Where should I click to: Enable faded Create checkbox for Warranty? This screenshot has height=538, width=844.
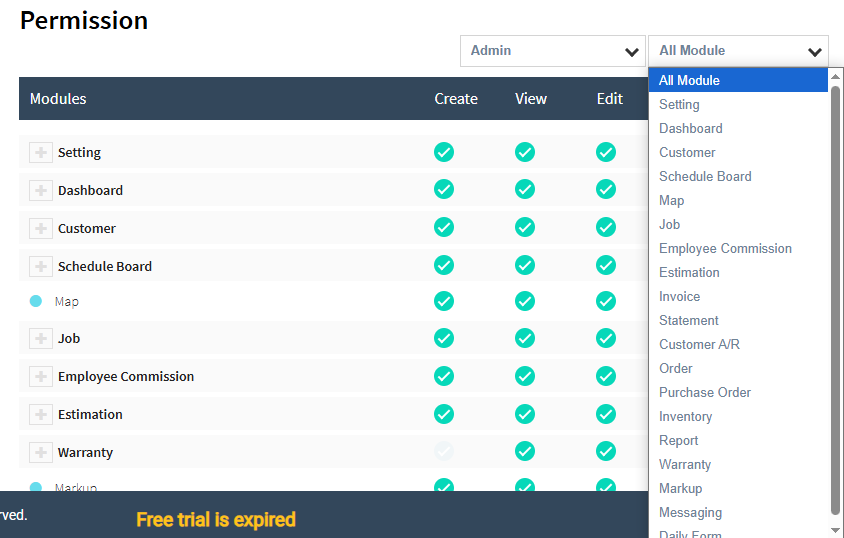click(x=444, y=452)
